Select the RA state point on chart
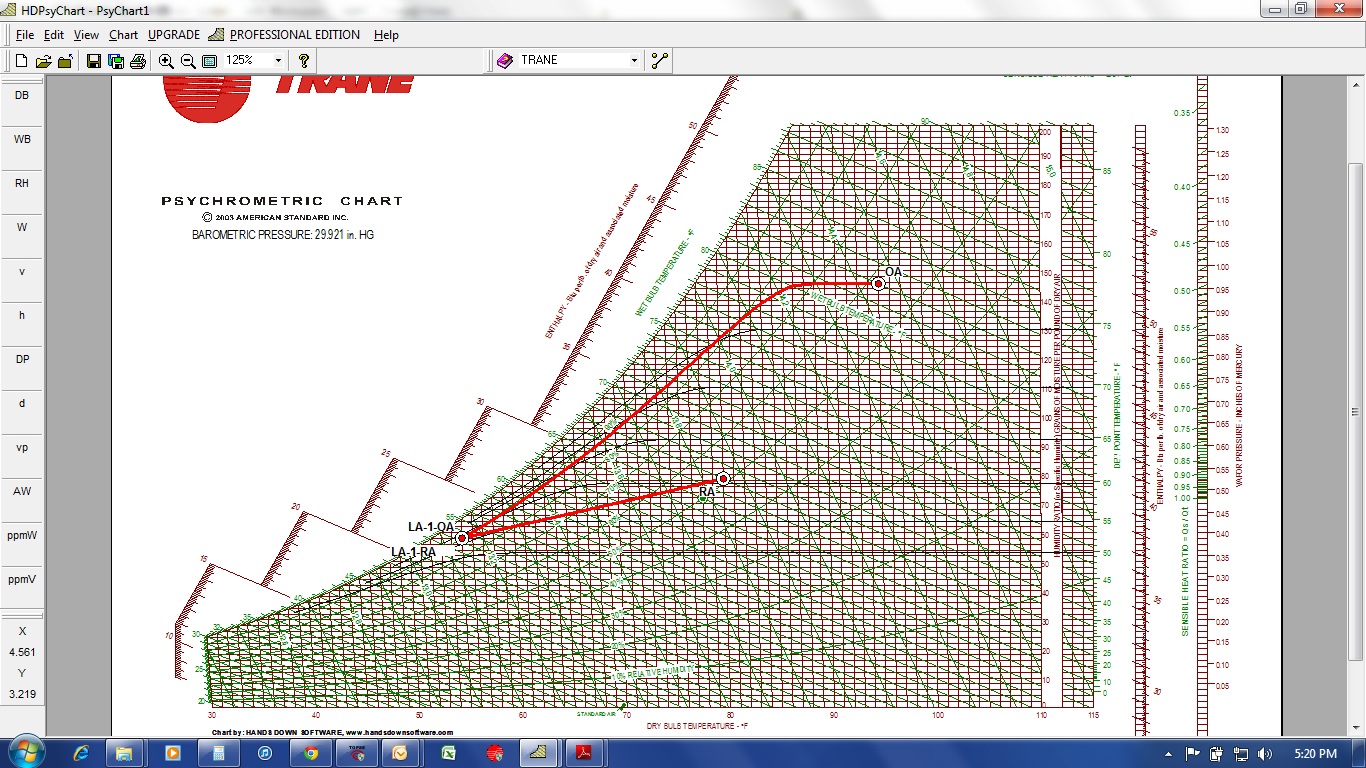Screen dimensions: 1366x768 click(x=723, y=479)
